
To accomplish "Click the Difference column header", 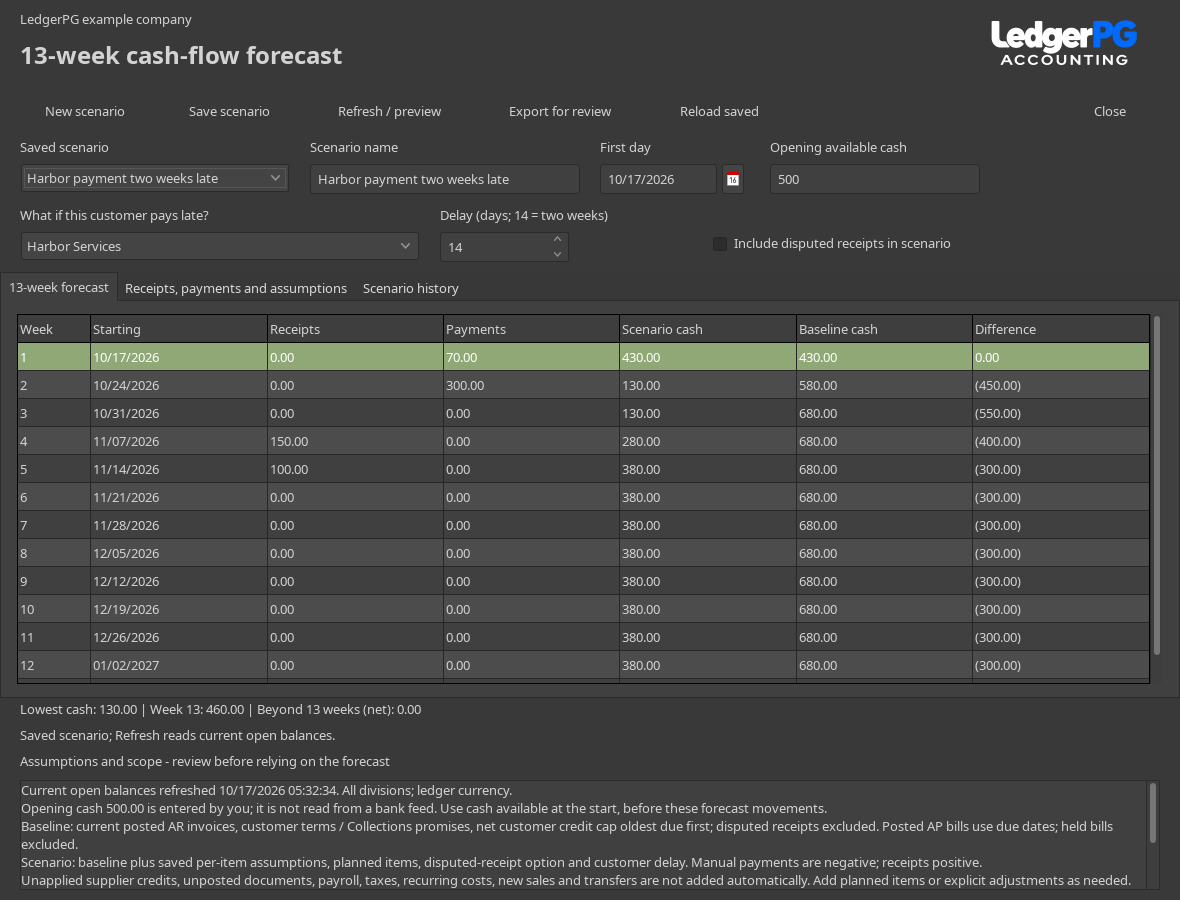I will pyautogui.click(x=1061, y=329).
